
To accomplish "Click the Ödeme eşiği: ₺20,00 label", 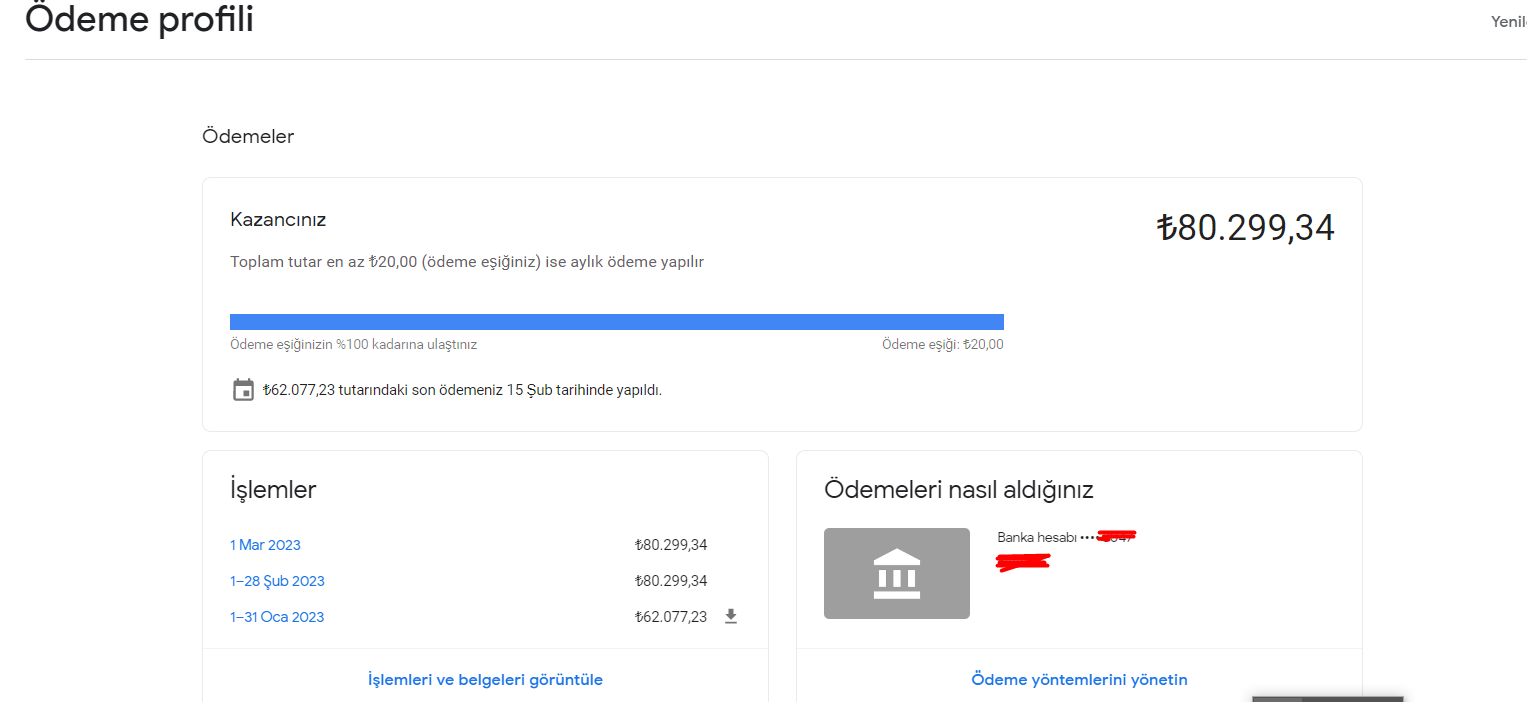I will pyautogui.click(x=942, y=344).
